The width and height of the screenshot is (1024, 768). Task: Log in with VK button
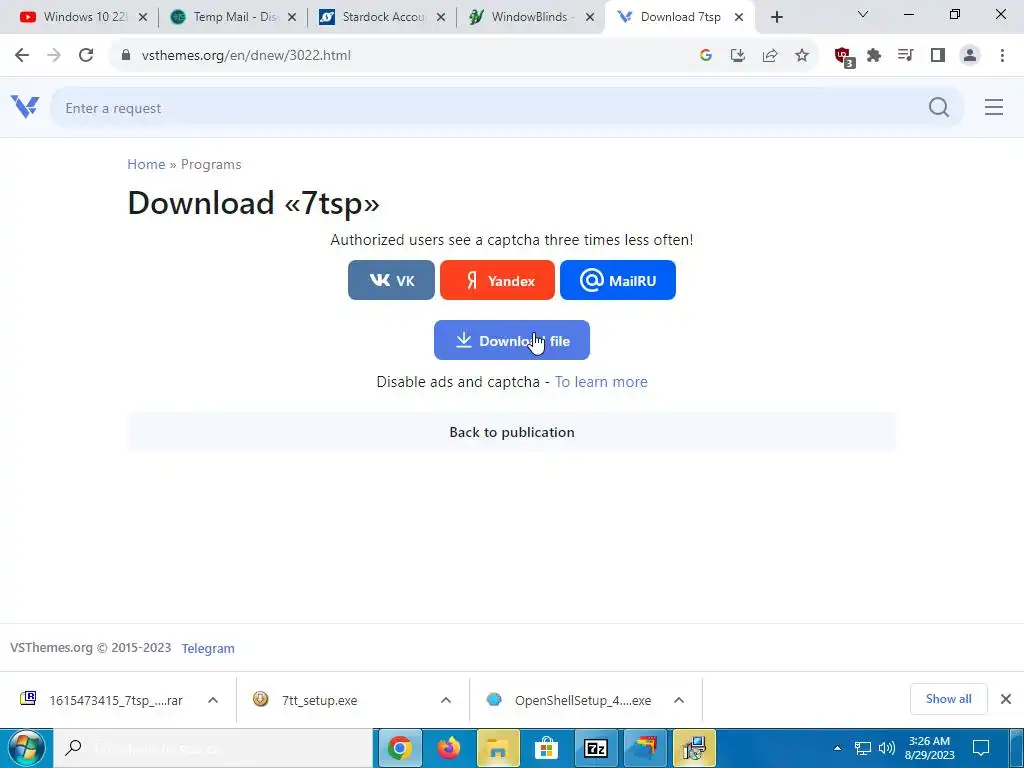391,280
